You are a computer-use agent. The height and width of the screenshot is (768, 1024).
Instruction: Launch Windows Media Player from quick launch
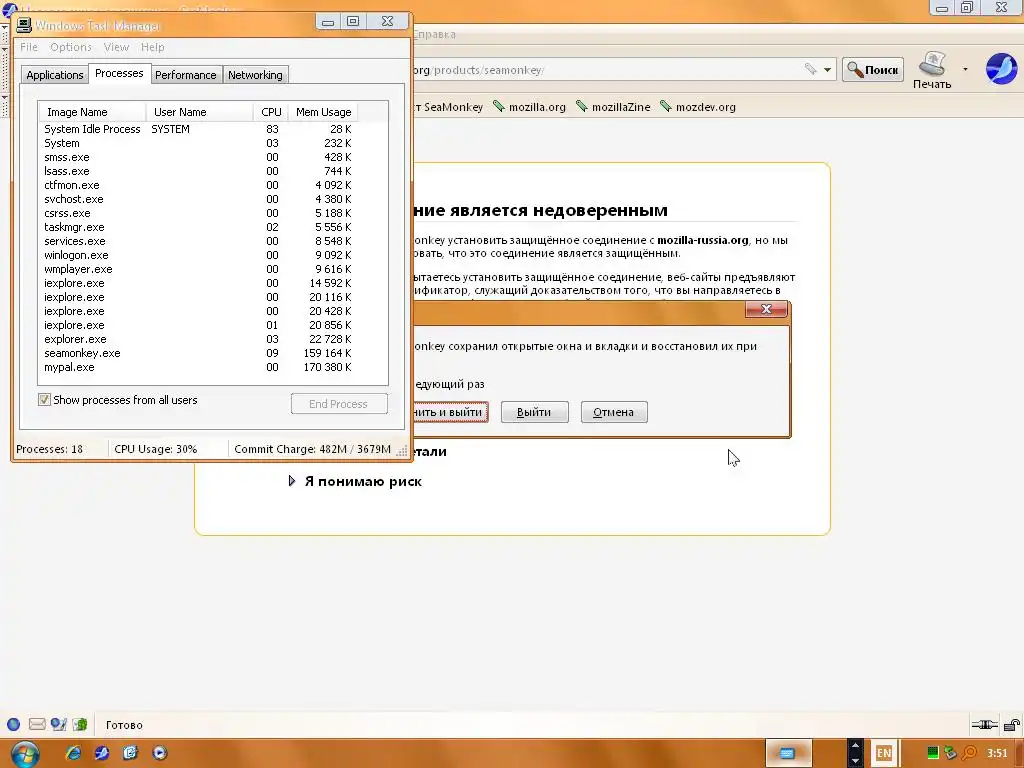tap(159, 753)
